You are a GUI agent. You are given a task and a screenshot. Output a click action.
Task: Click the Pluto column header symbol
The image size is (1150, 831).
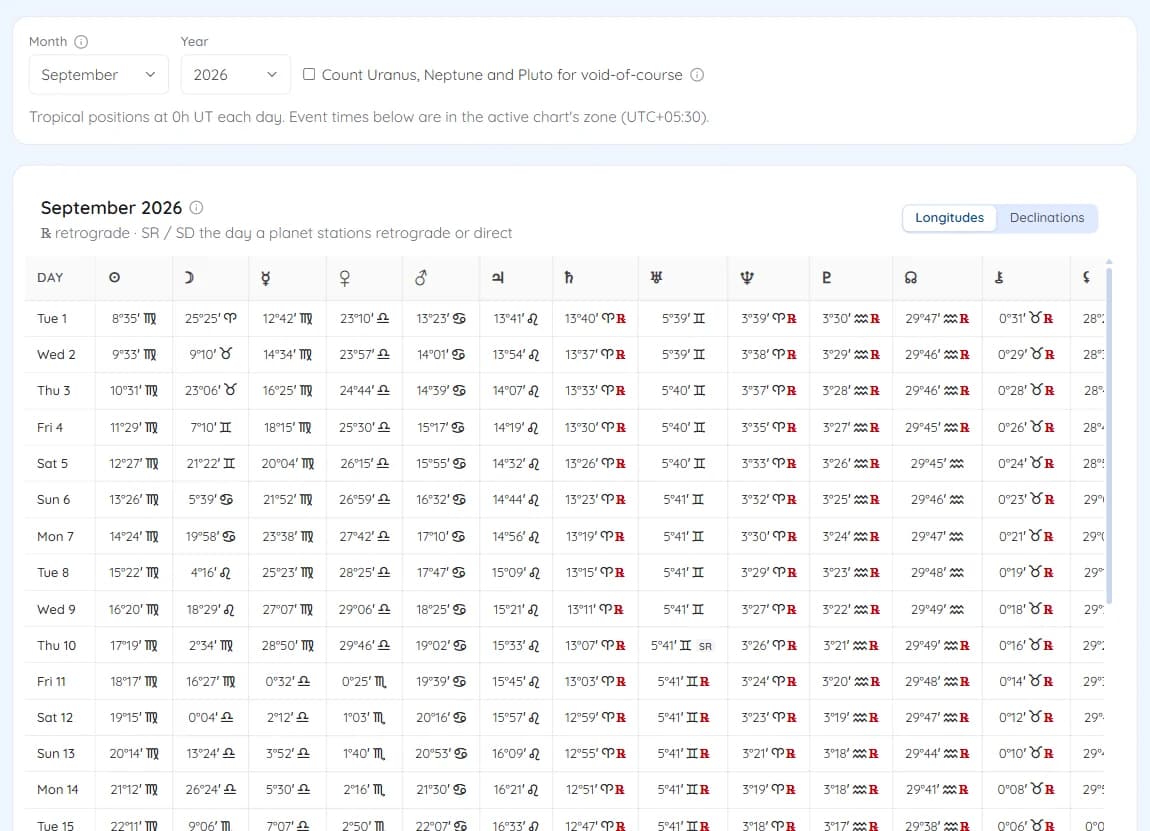(827, 277)
